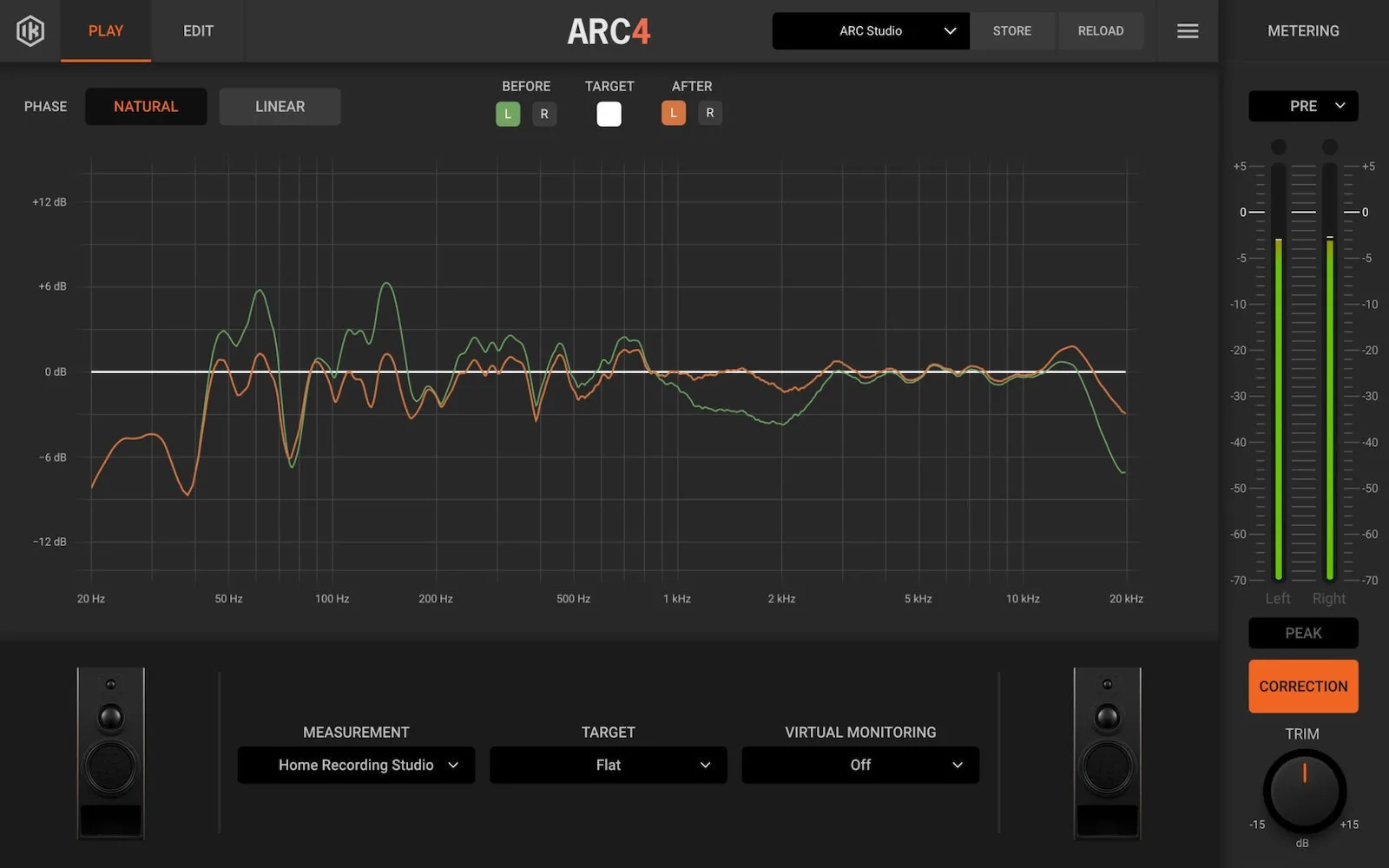The image size is (1389, 868).
Task: Click the right meter clip indicator
Action: tap(1330, 147)
